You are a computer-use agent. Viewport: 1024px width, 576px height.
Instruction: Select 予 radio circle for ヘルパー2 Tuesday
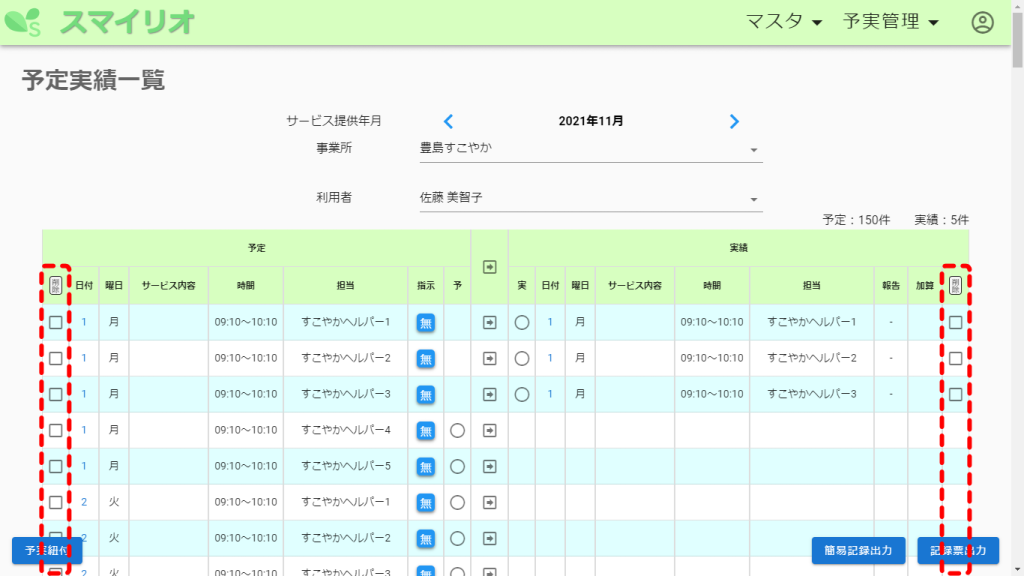coord(457,538)
